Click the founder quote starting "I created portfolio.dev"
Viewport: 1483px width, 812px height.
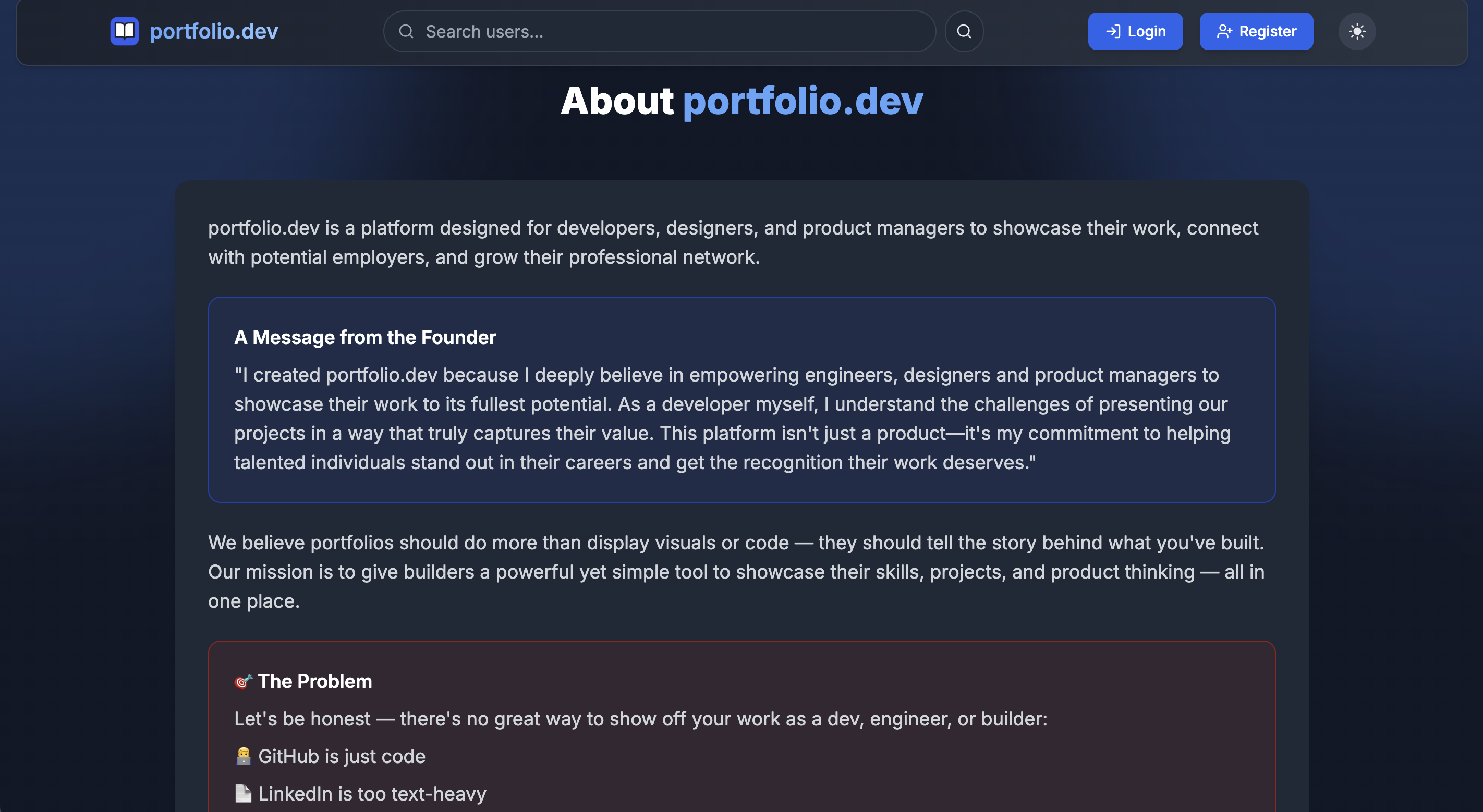(x=732, y=419)
